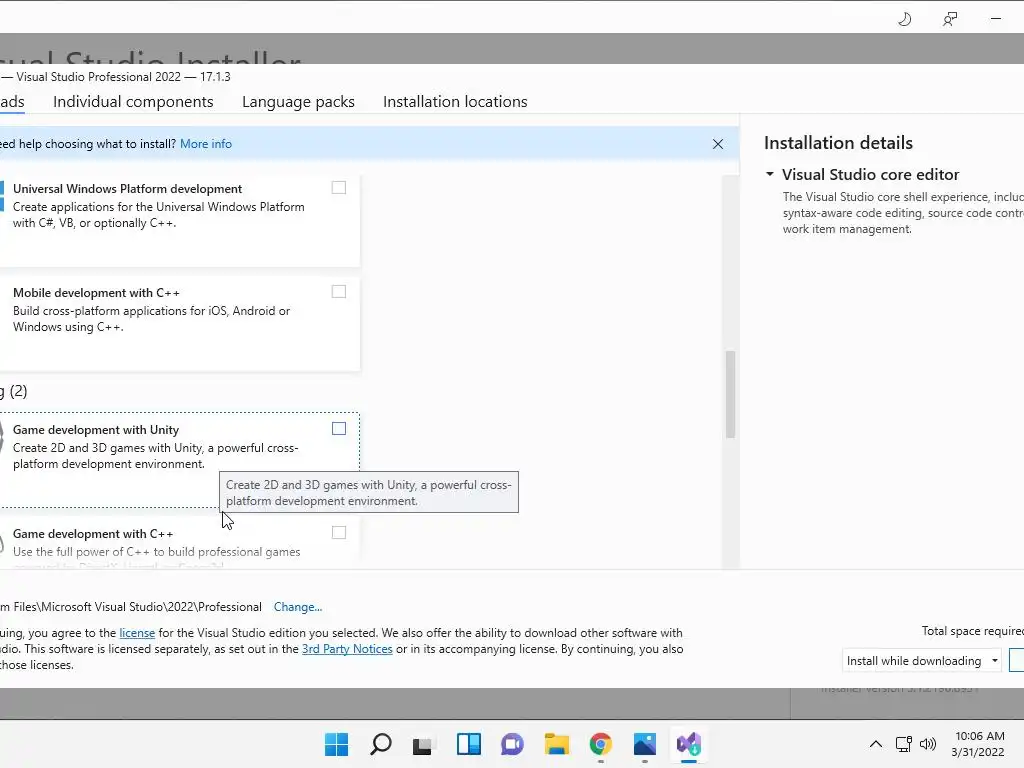Select Game development with Unity card title
Image resolution: width=1024 pixels, height=768 pixels.
(x=96, y=430)
